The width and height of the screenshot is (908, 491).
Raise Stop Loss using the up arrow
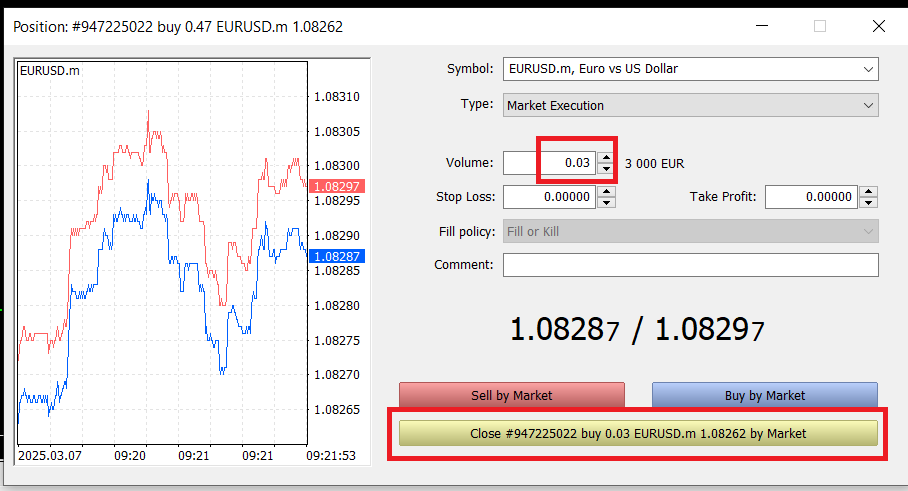[606, 192]
